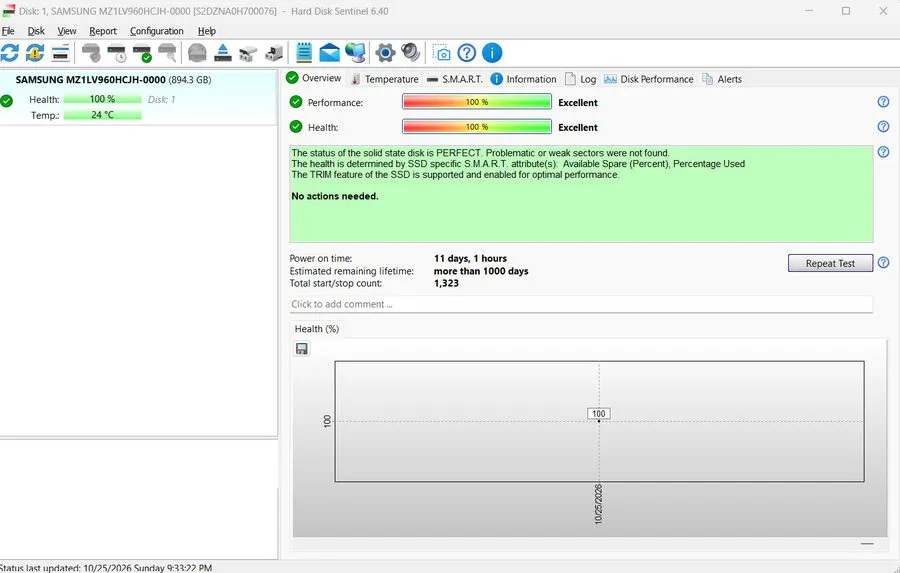Switch to the Information tab
This screenshot has height=573, width=900.
[x=523, y=79]
